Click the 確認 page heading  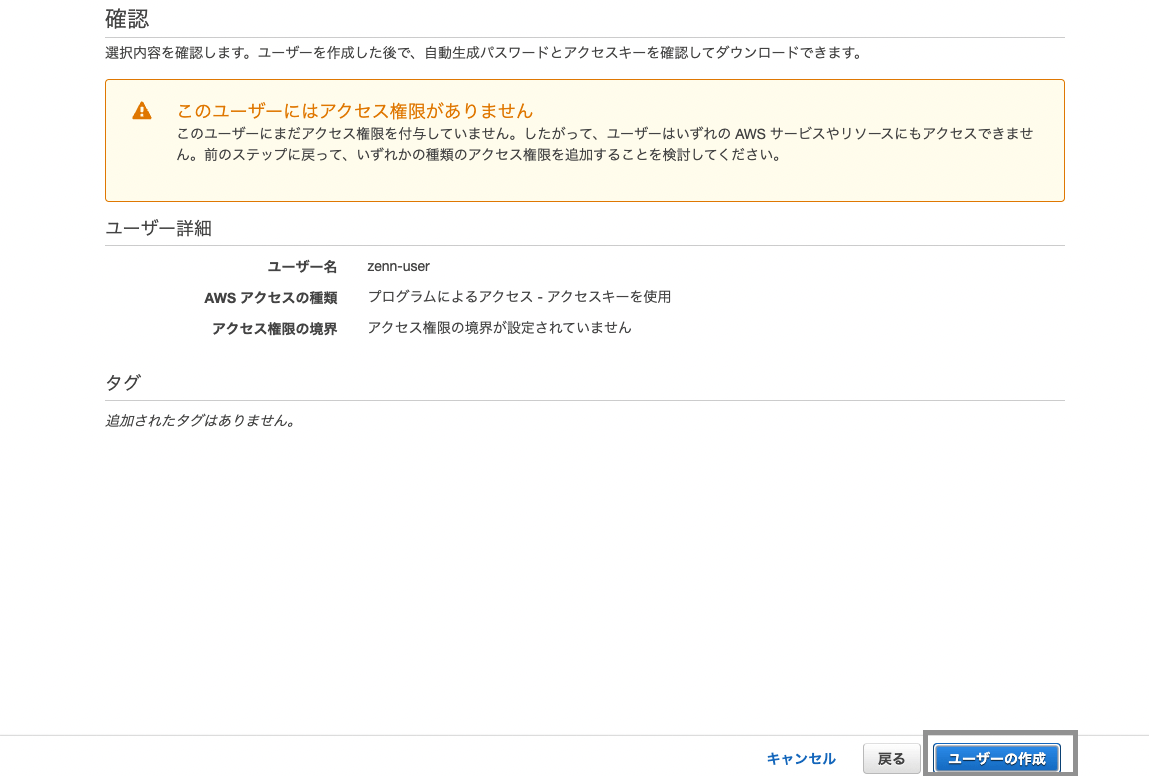click(x=127, y=18)
